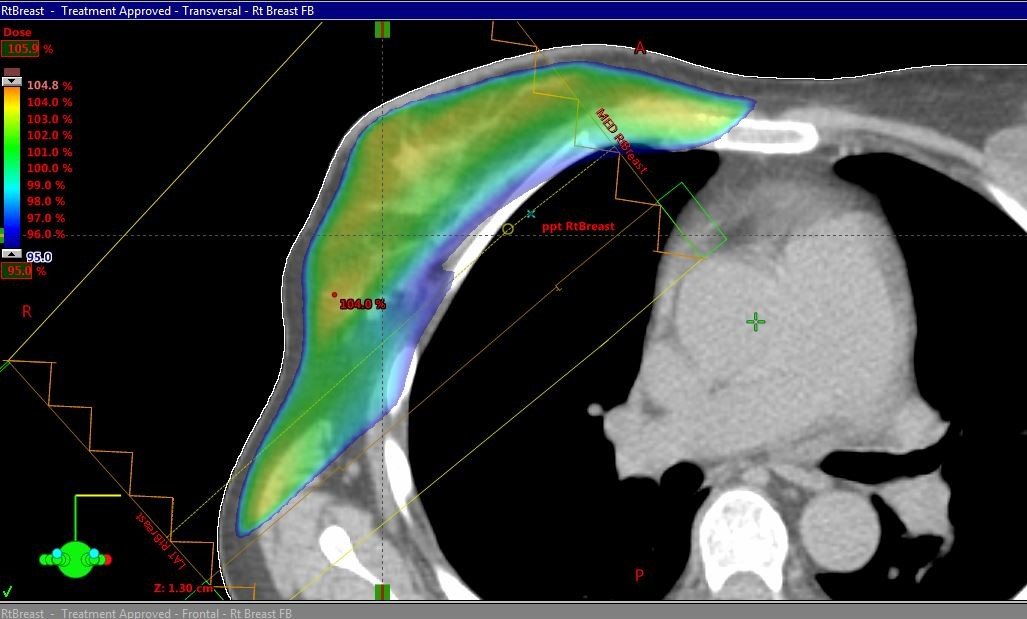The height and width of the screenshot is (619, 1027).
Task: Select the yellow isocenter circle marker
Action: pyautogui.click(x=508, y=229)
